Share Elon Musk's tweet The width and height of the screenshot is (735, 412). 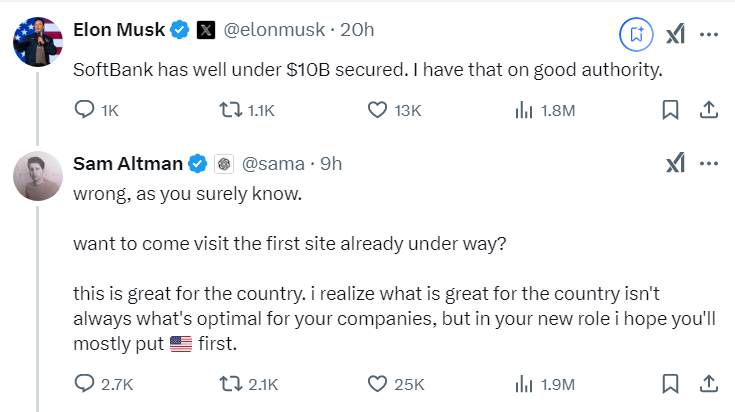pyautogui.click(x=707, y=110)
